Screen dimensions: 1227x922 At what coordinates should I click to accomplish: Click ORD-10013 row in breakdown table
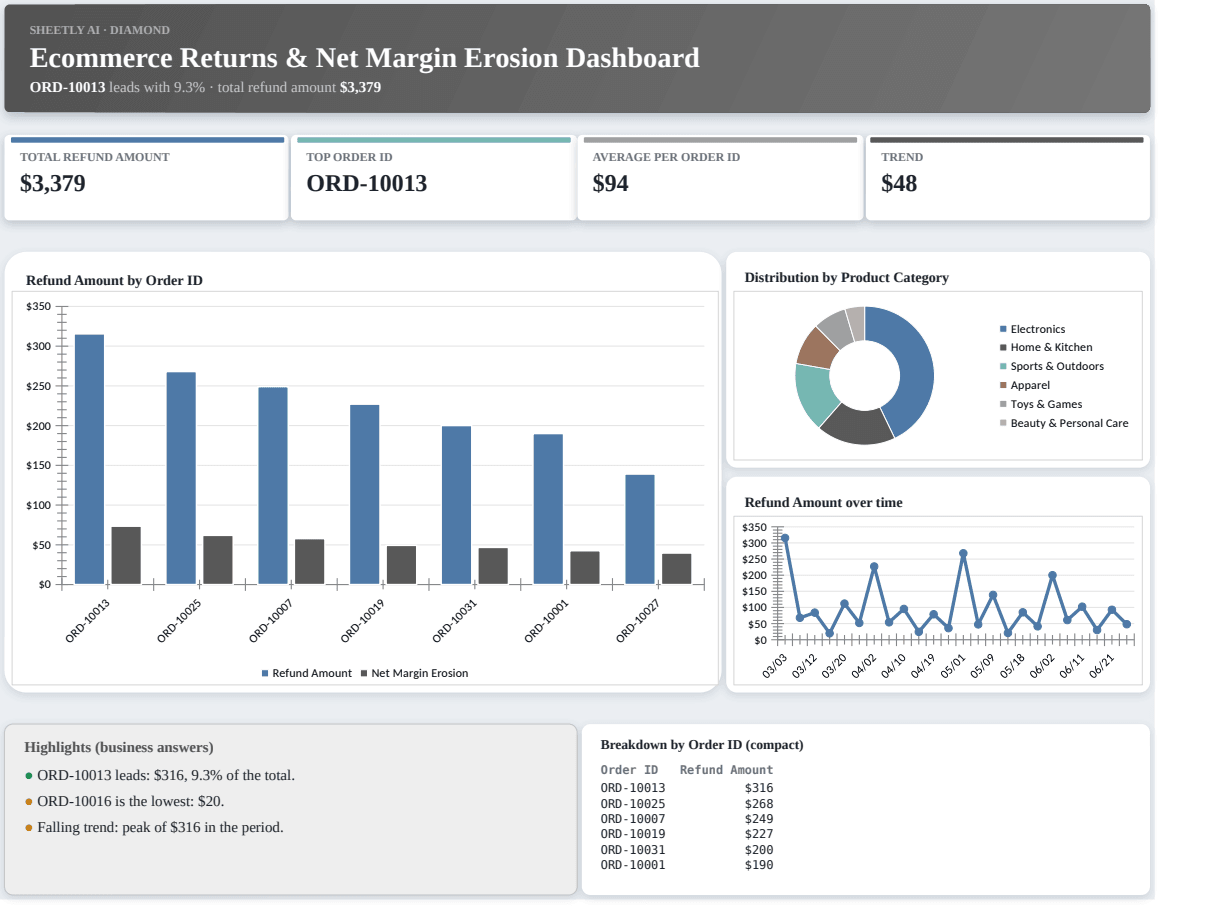[x=687, y=788]
